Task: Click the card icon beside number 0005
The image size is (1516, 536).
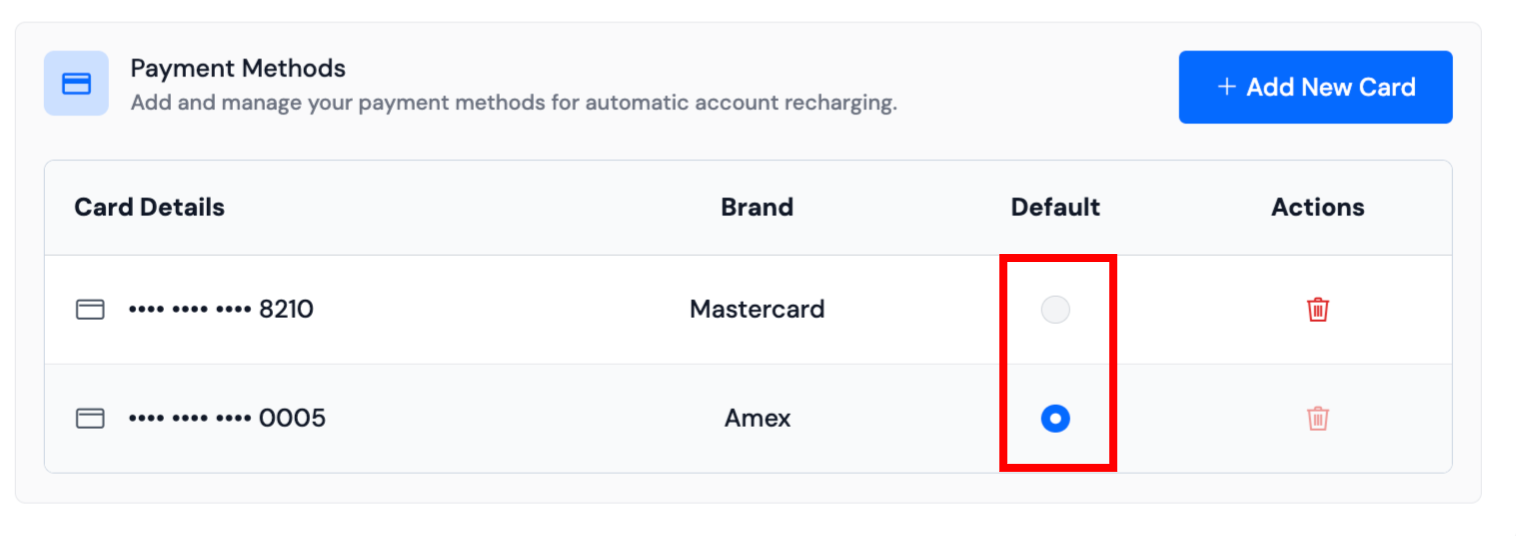Action: pos(91,418)
